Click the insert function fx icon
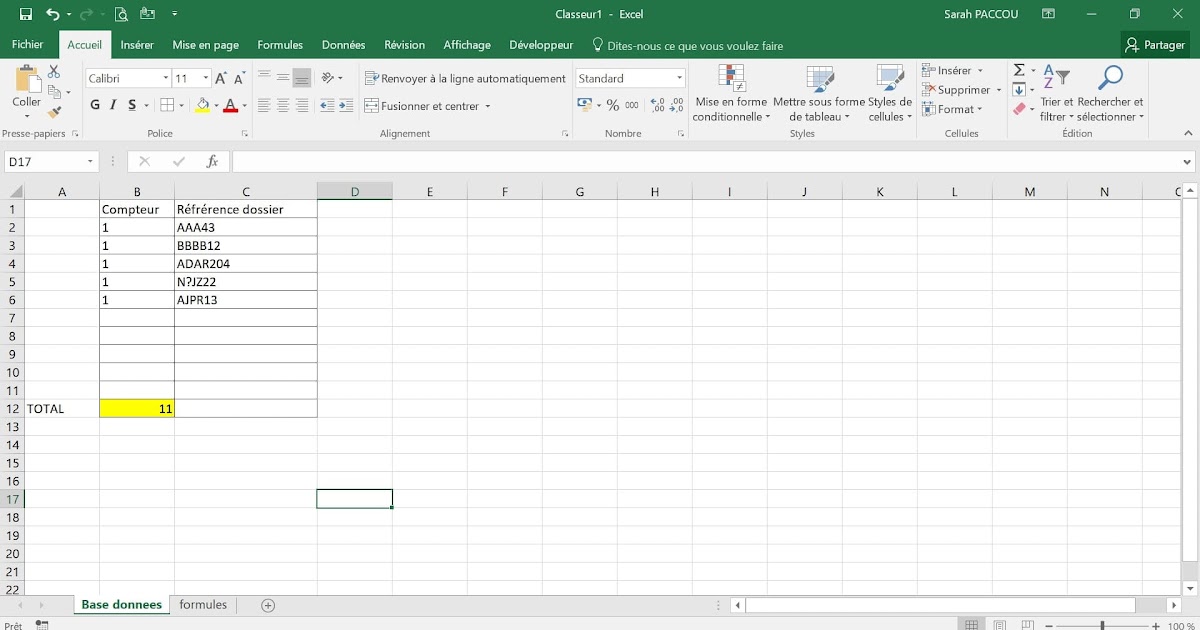 (212, 161)
